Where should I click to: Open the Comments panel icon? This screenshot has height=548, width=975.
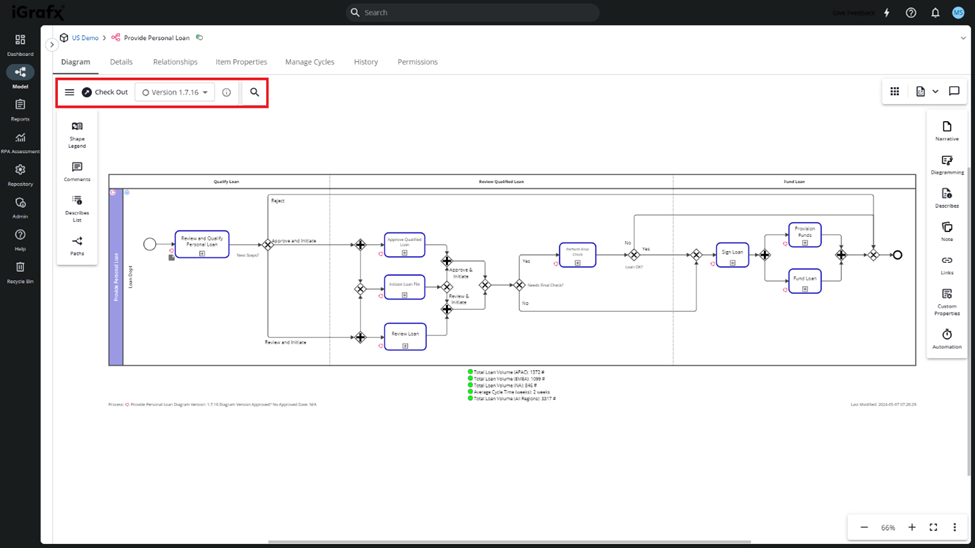click(x=77, y=171)
